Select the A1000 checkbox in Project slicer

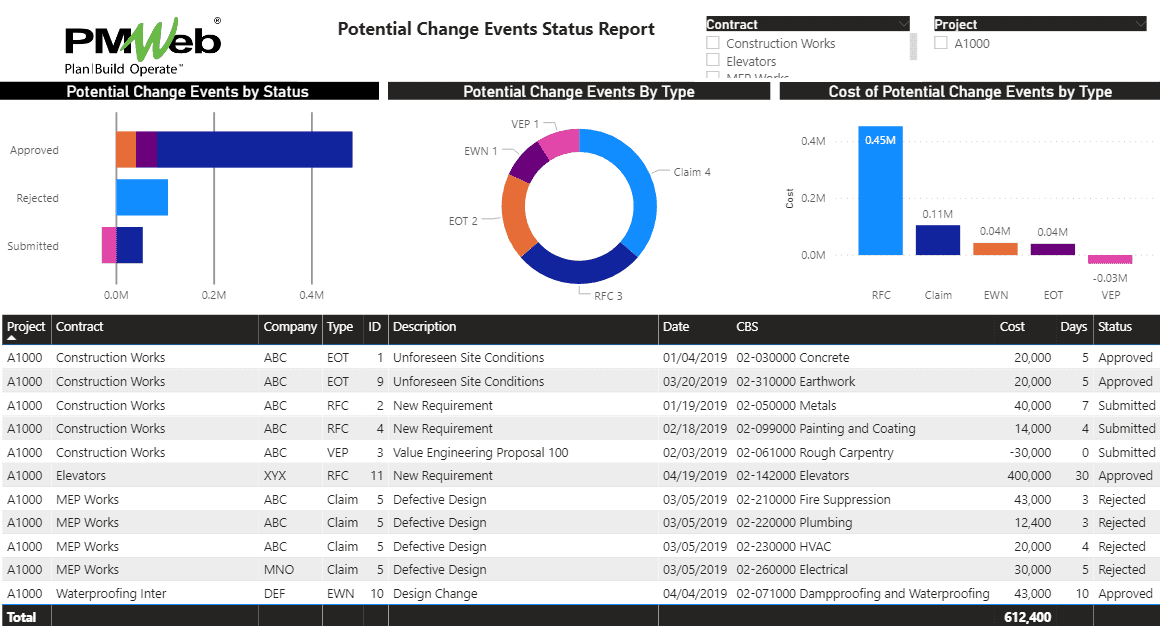pos(940,43)
